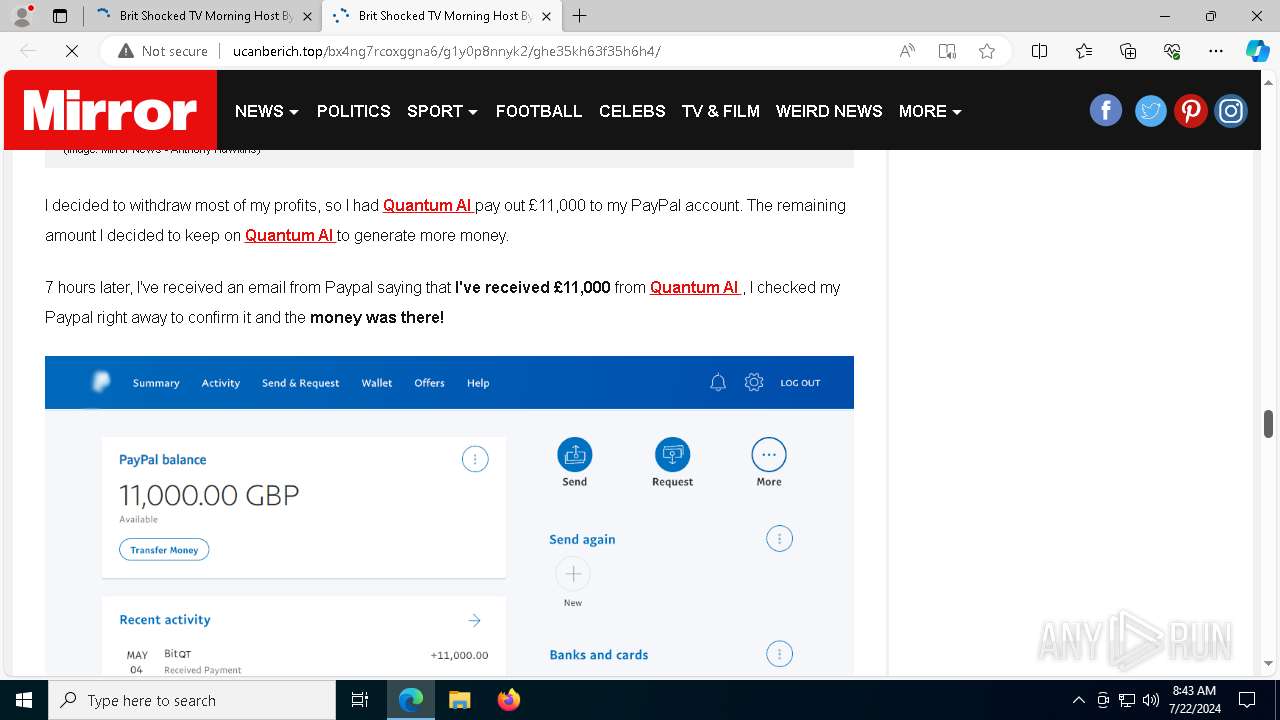This screenshot has width=1280, height=720.
Task: Open Banks and cards three-dot menu
Action: [x=779, y=654]
